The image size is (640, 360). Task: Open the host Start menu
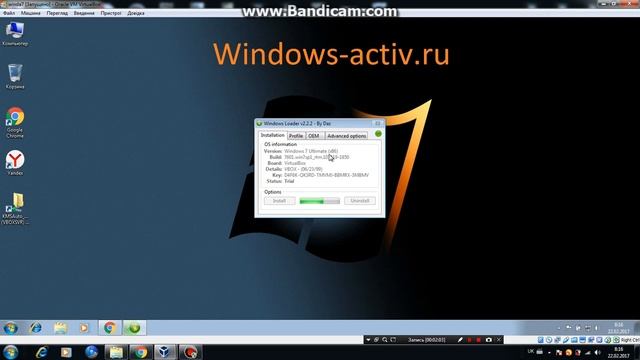[11, 352]
